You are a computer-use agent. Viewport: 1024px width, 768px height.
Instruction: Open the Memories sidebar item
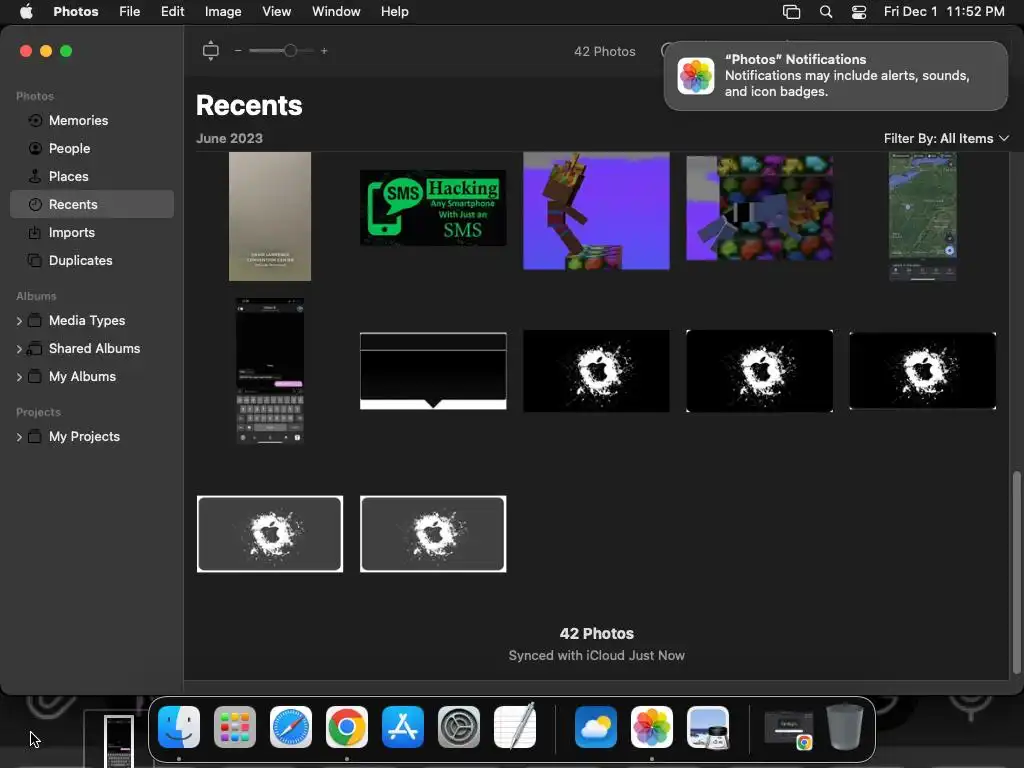coord(91,120)
